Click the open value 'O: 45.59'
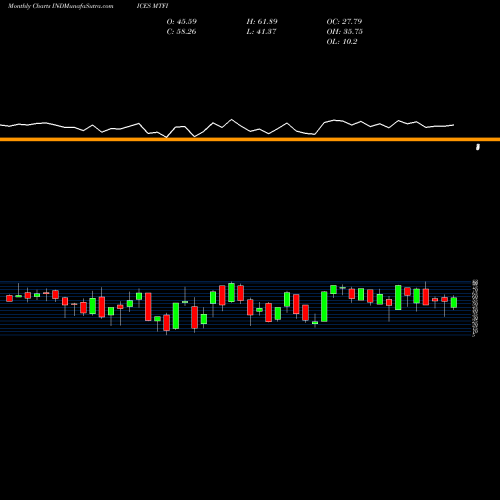500x500 pixels. point(182,22)
